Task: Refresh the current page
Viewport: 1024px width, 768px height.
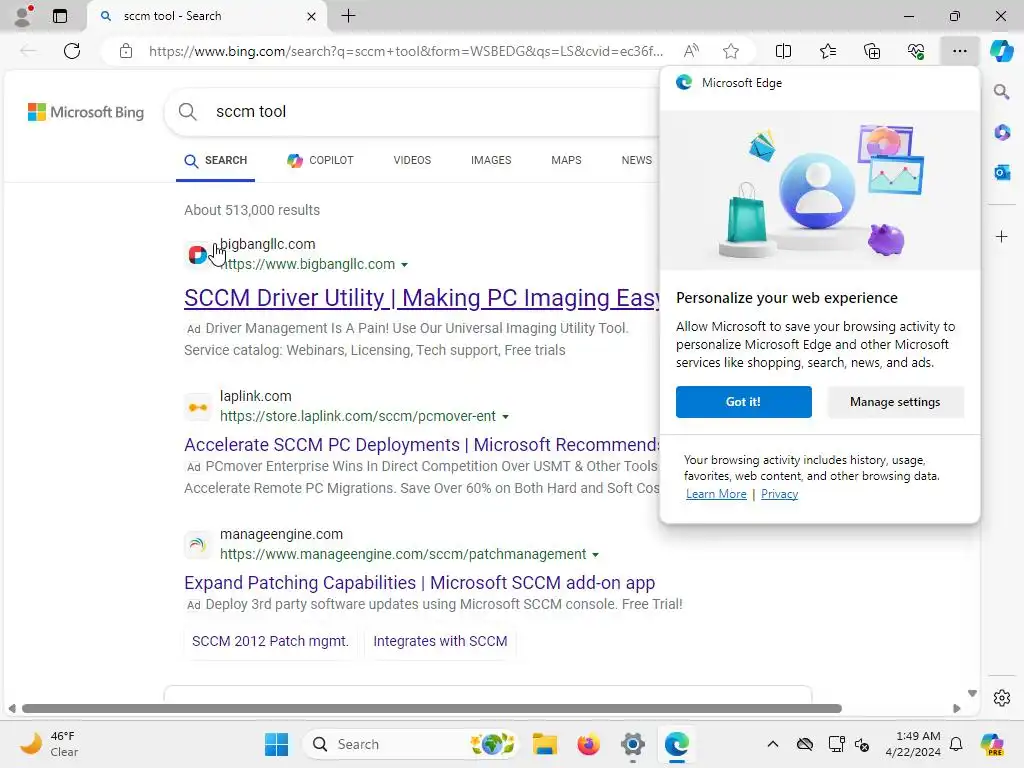Action: [x=72, y=51]
